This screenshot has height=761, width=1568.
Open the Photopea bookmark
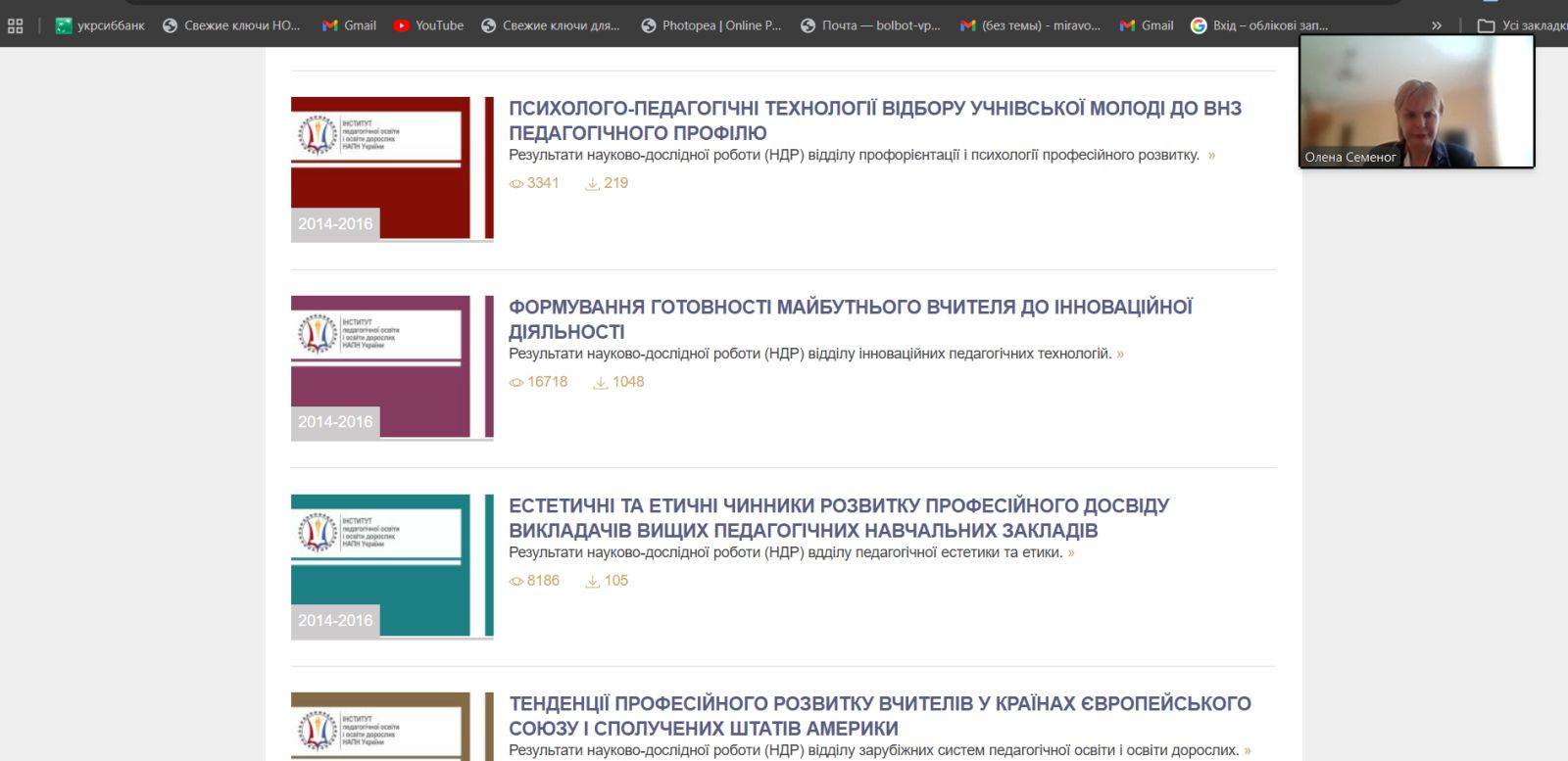[711, 25]
